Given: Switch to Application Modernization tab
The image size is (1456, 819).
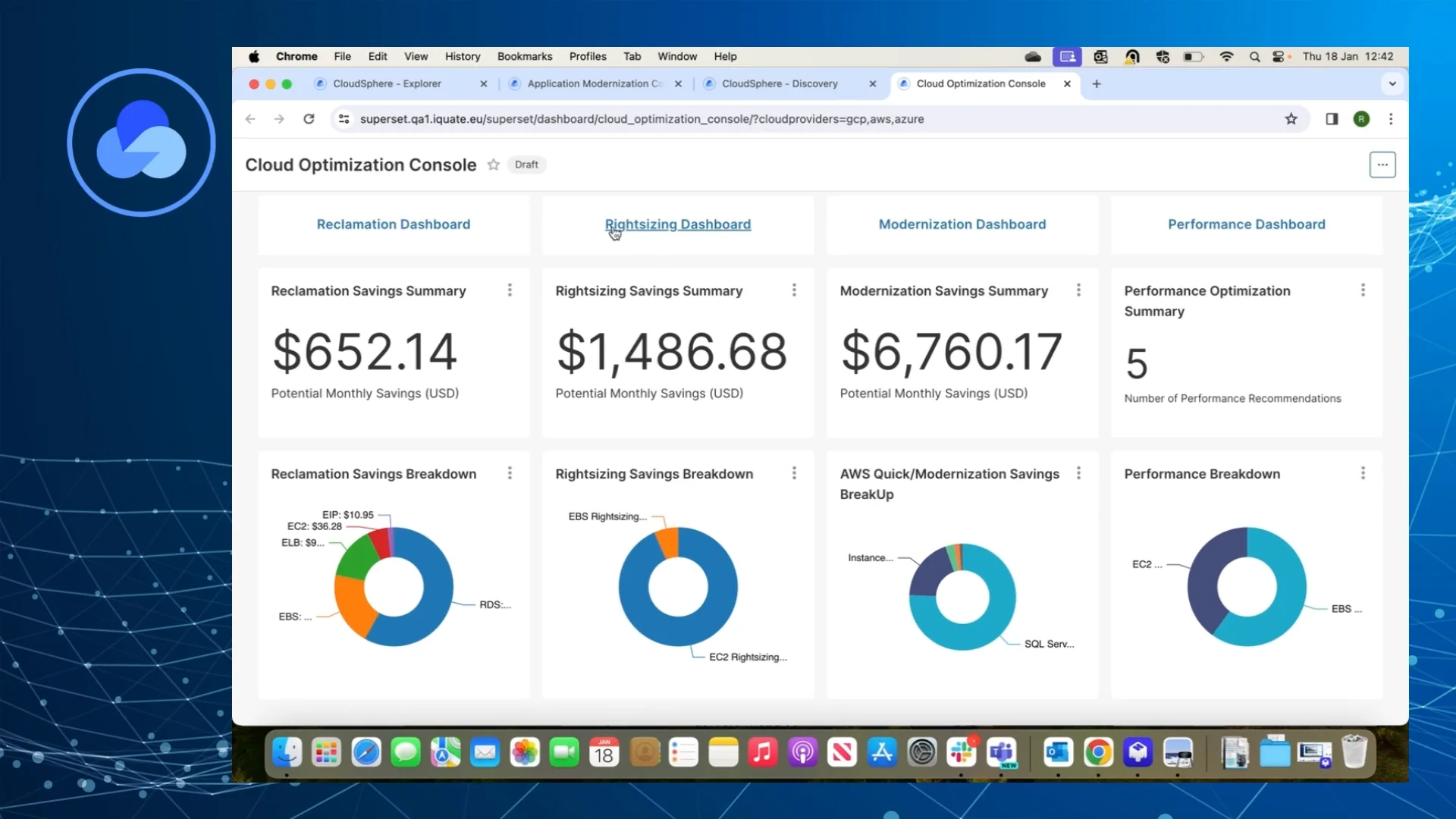Looking at the screenshot, I should click(595, 84).
